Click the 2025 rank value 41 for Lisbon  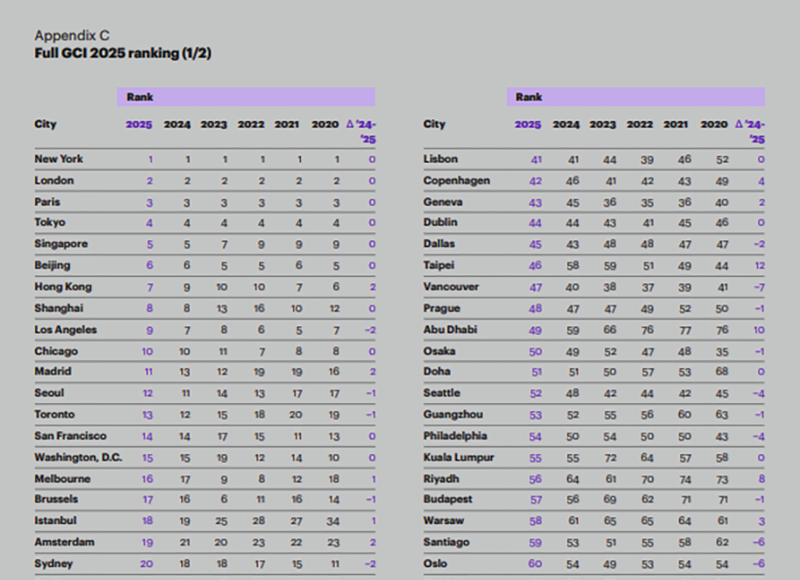535,159
